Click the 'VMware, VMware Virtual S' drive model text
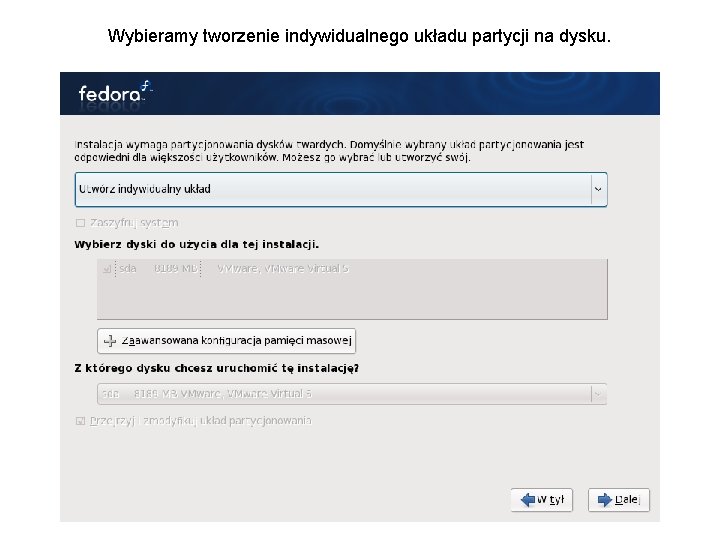The height and width of the screenshot is (540, 720). (283, 269)
